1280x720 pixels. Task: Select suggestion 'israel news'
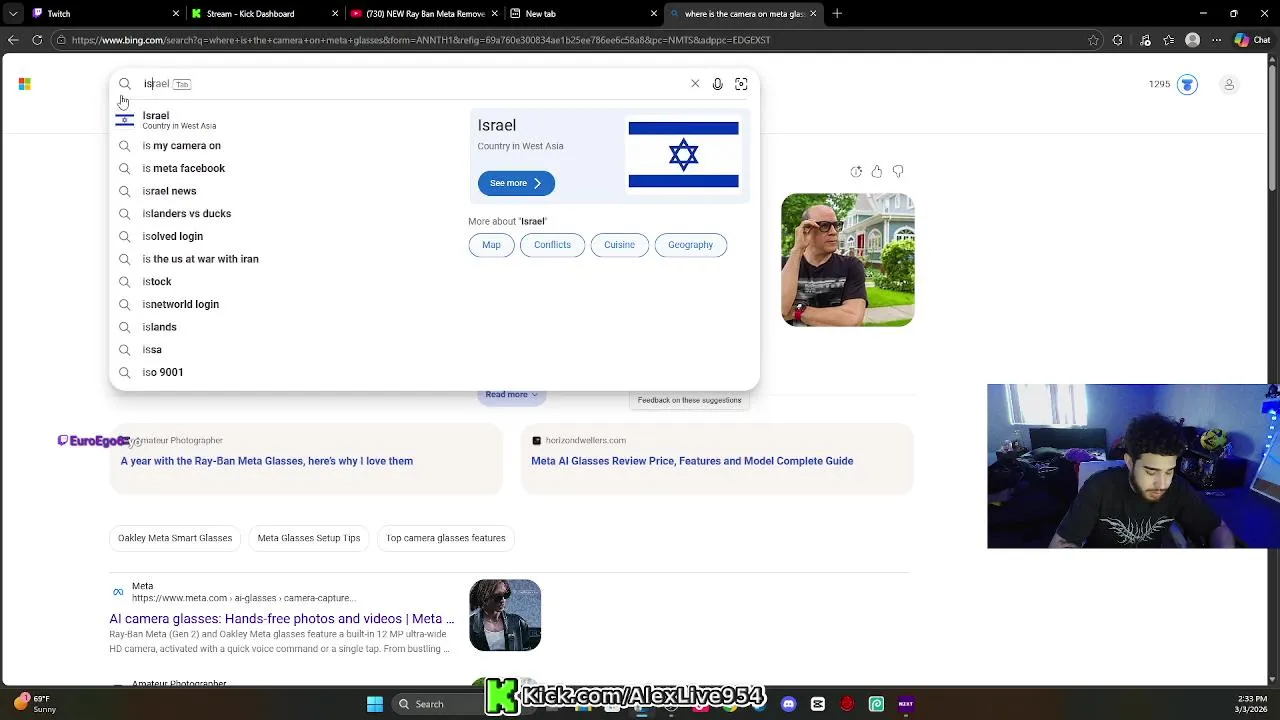point(285,191)
